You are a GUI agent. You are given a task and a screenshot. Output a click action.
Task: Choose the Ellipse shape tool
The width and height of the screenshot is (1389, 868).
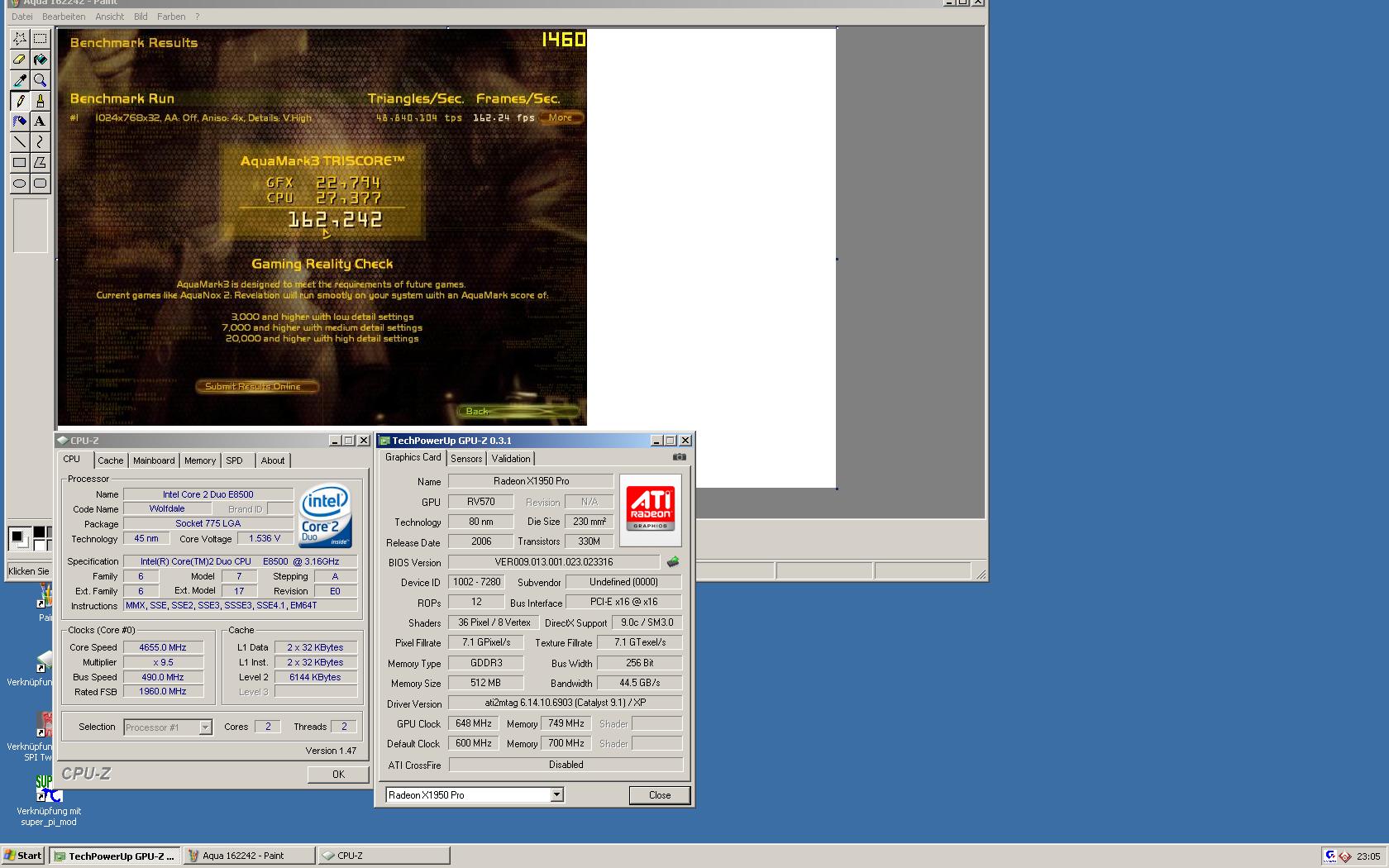point(19,184)
